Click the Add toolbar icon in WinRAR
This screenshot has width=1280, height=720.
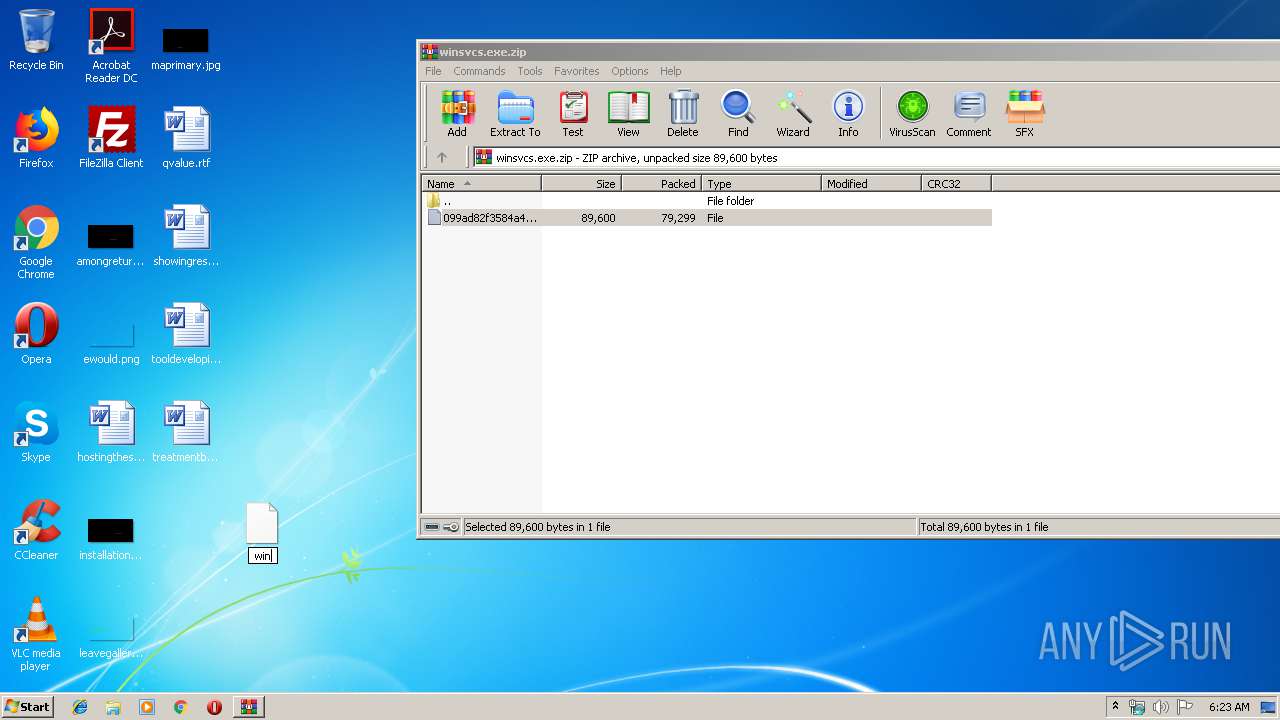click(457, 113)
